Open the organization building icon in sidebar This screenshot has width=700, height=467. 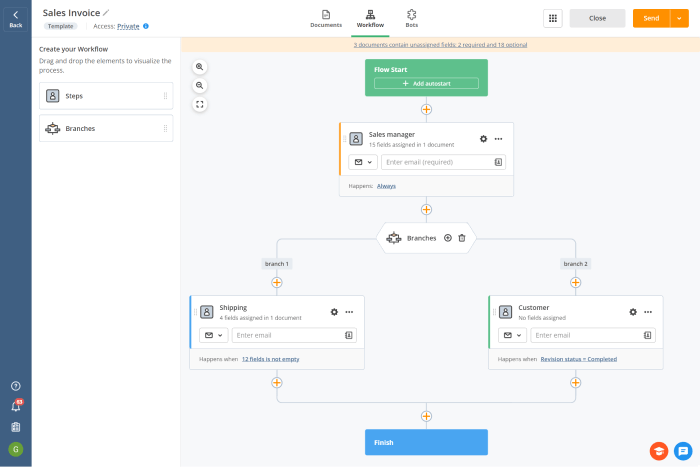click(16, 427)
